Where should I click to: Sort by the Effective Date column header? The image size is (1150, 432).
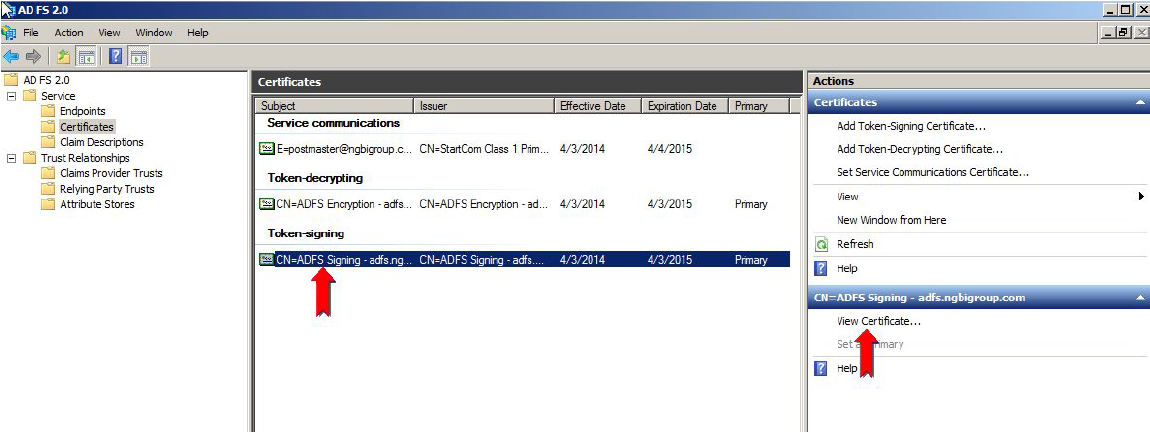click(x=598, y=106)
